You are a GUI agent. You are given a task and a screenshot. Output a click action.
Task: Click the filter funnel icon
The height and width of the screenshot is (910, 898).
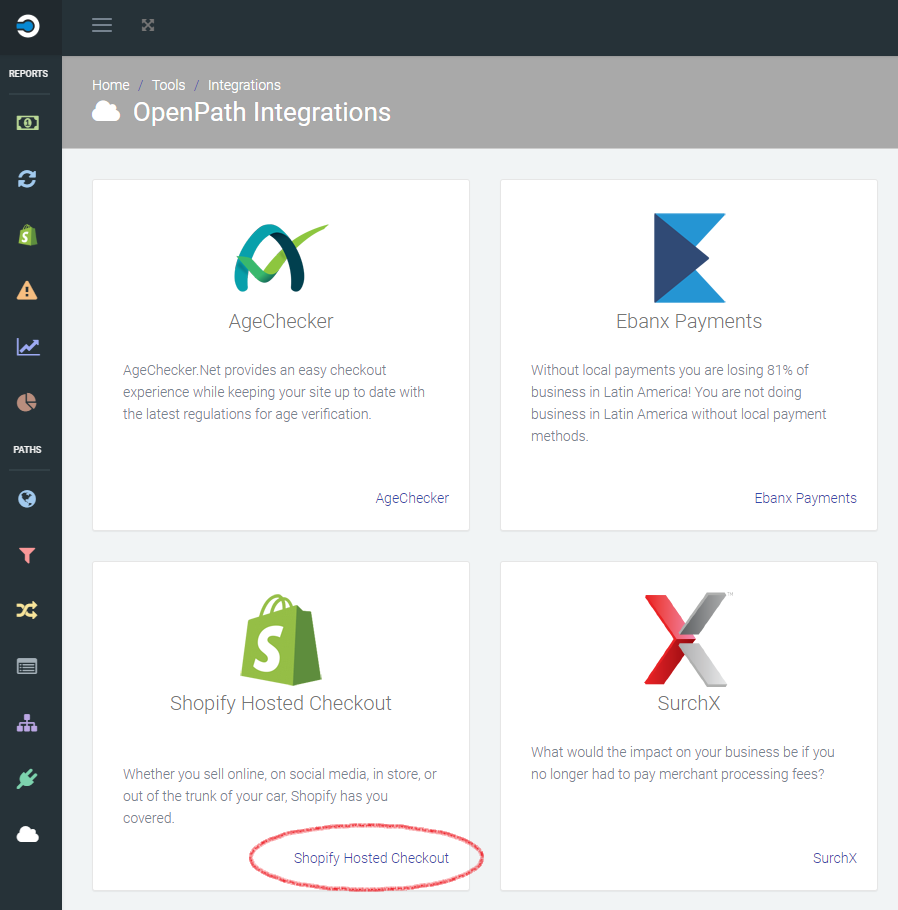click(28, 554)
